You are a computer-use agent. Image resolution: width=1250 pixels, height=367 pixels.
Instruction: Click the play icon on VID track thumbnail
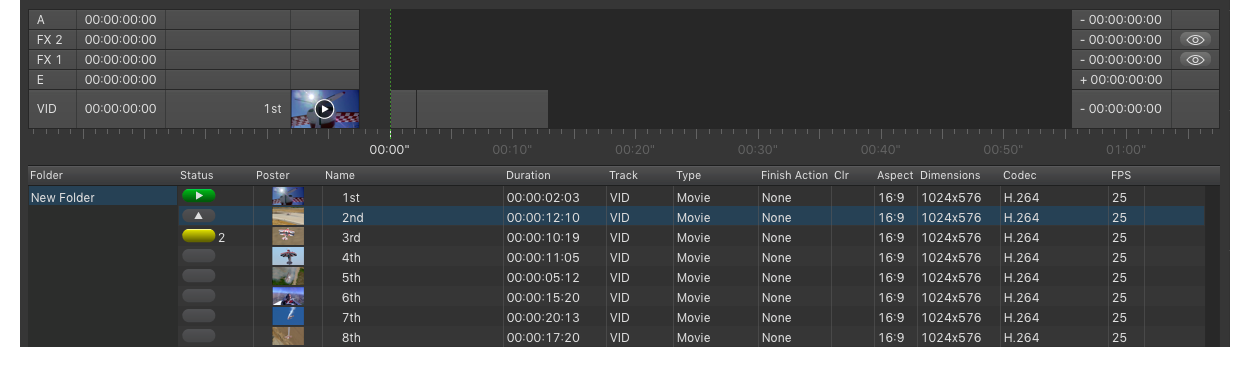tap(324, 109)
